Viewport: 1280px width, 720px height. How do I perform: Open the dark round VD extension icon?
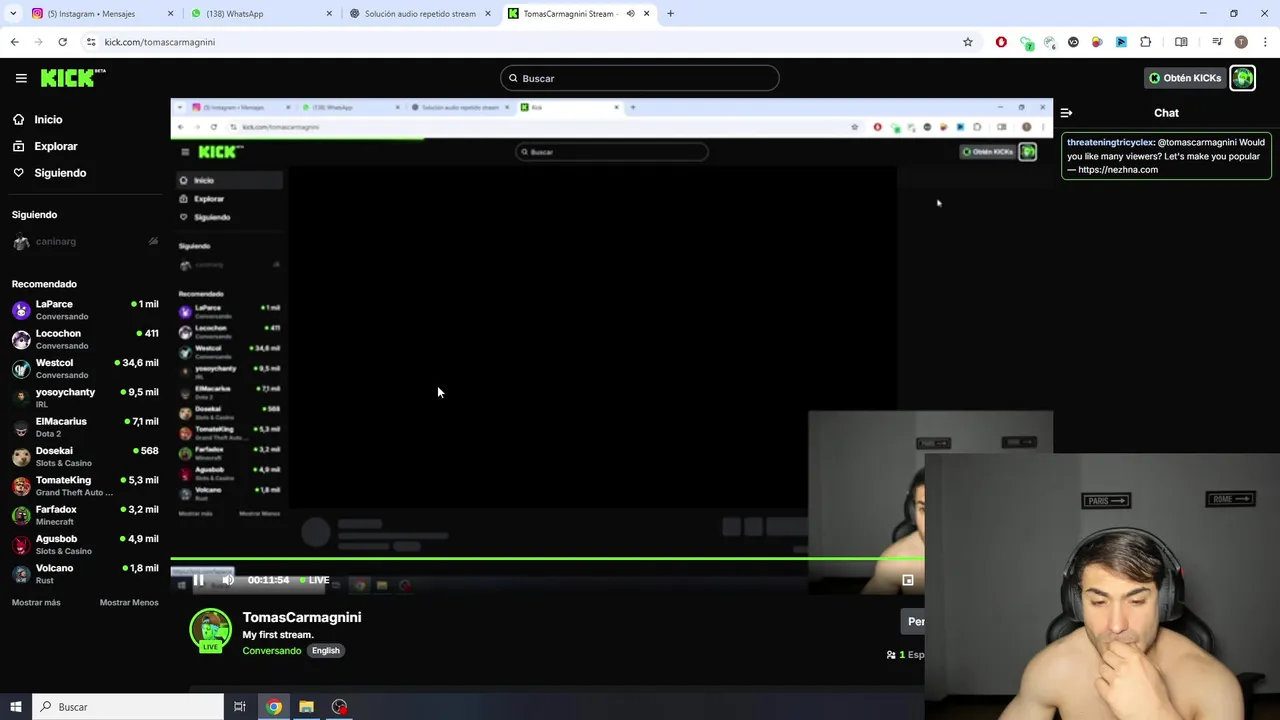tap(1073, 42)
